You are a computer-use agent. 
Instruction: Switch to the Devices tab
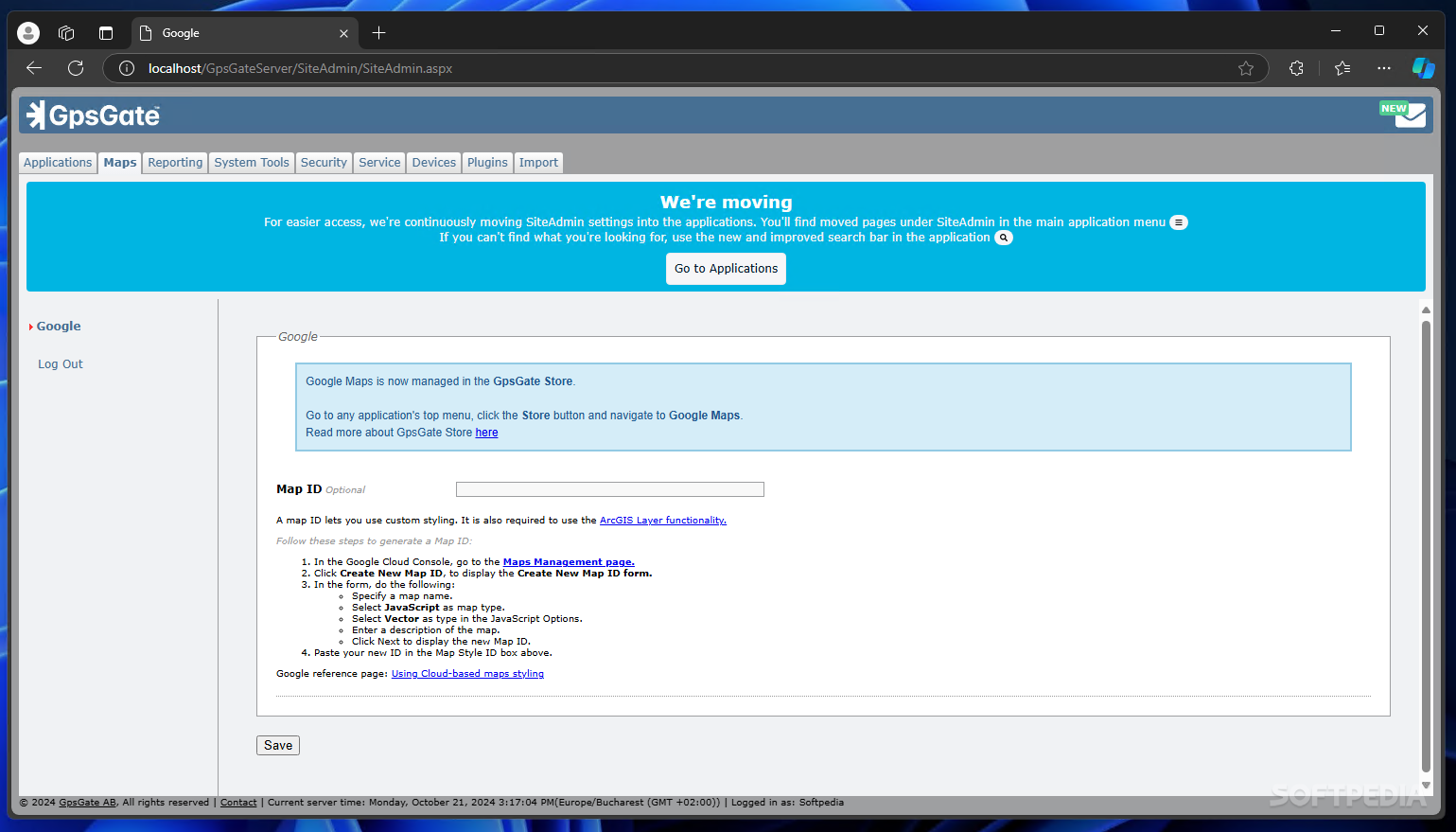(434, 163)
